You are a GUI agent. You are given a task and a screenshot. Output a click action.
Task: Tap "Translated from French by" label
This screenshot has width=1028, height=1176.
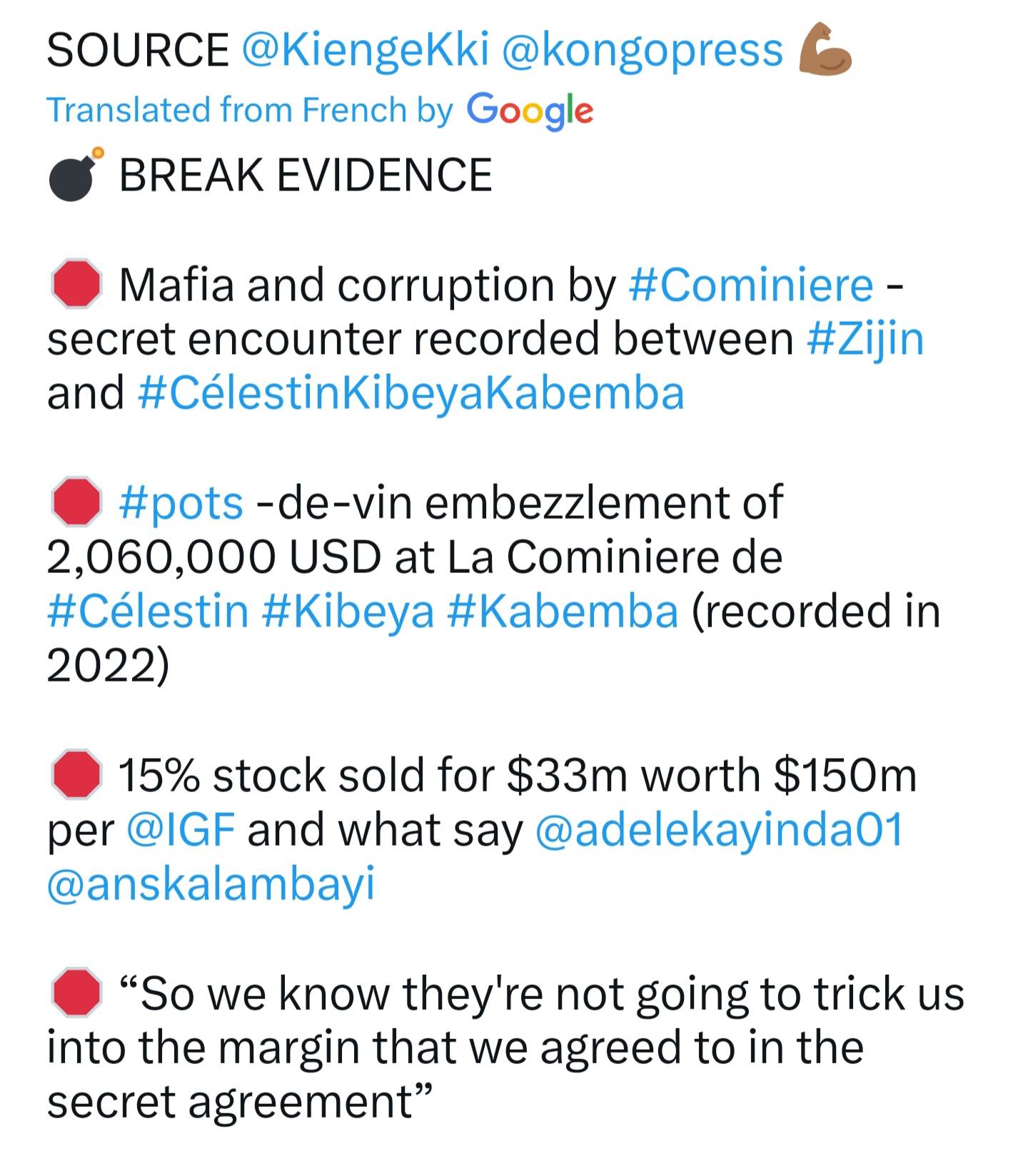point(250,110)
